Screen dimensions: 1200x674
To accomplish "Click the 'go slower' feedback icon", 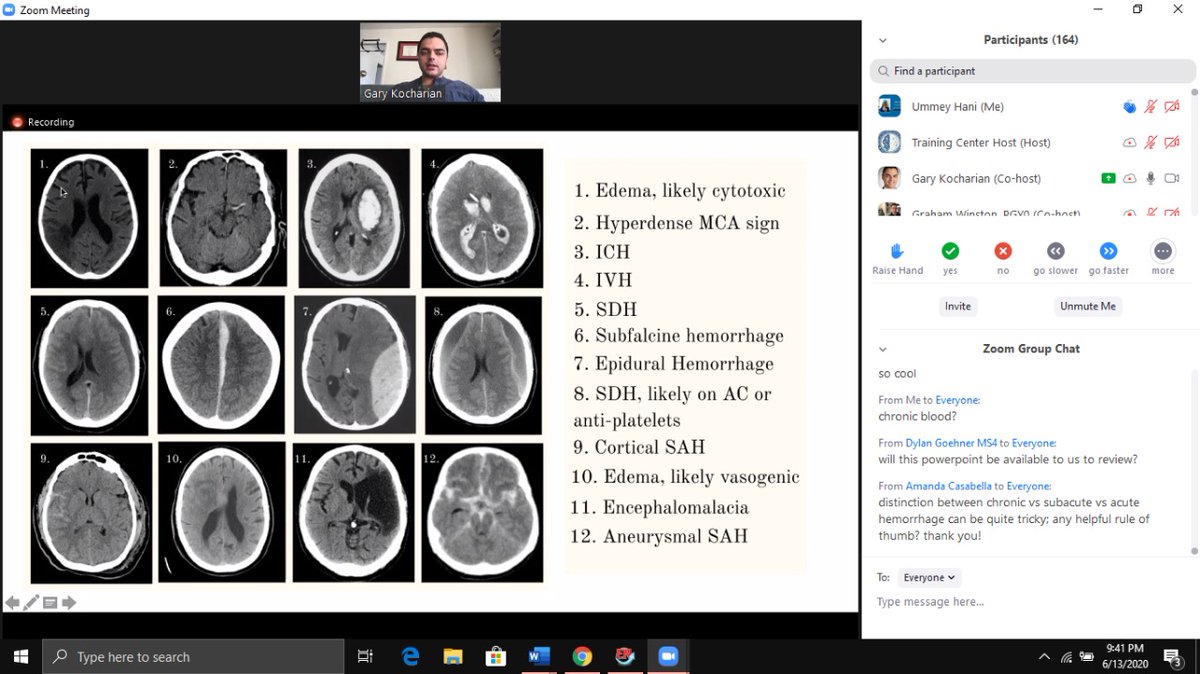I will point(1056,251).
